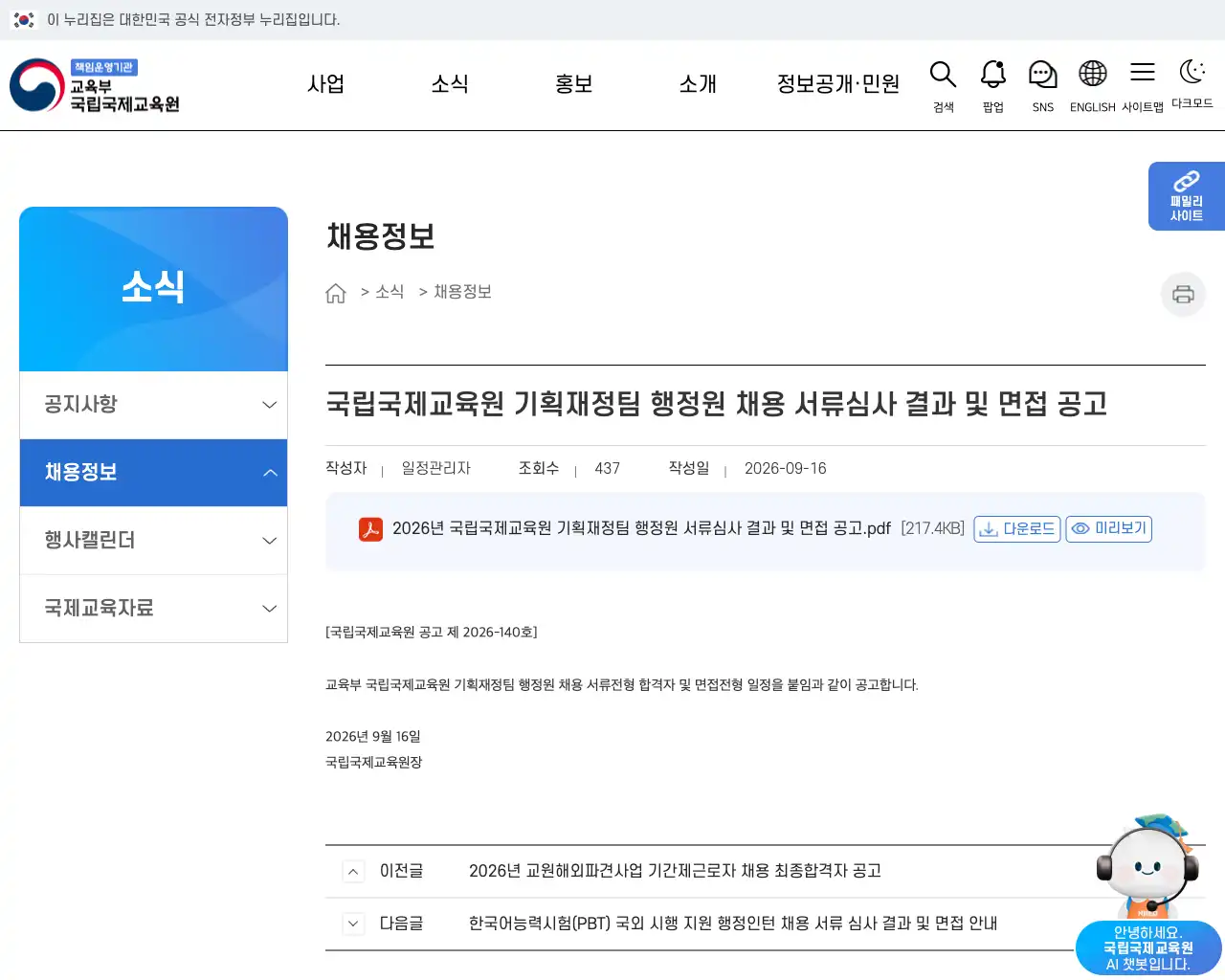The image size is (1225, 980).
Task: Open the SNS speech bubble icon
Action: click(x=1042, y=75)
